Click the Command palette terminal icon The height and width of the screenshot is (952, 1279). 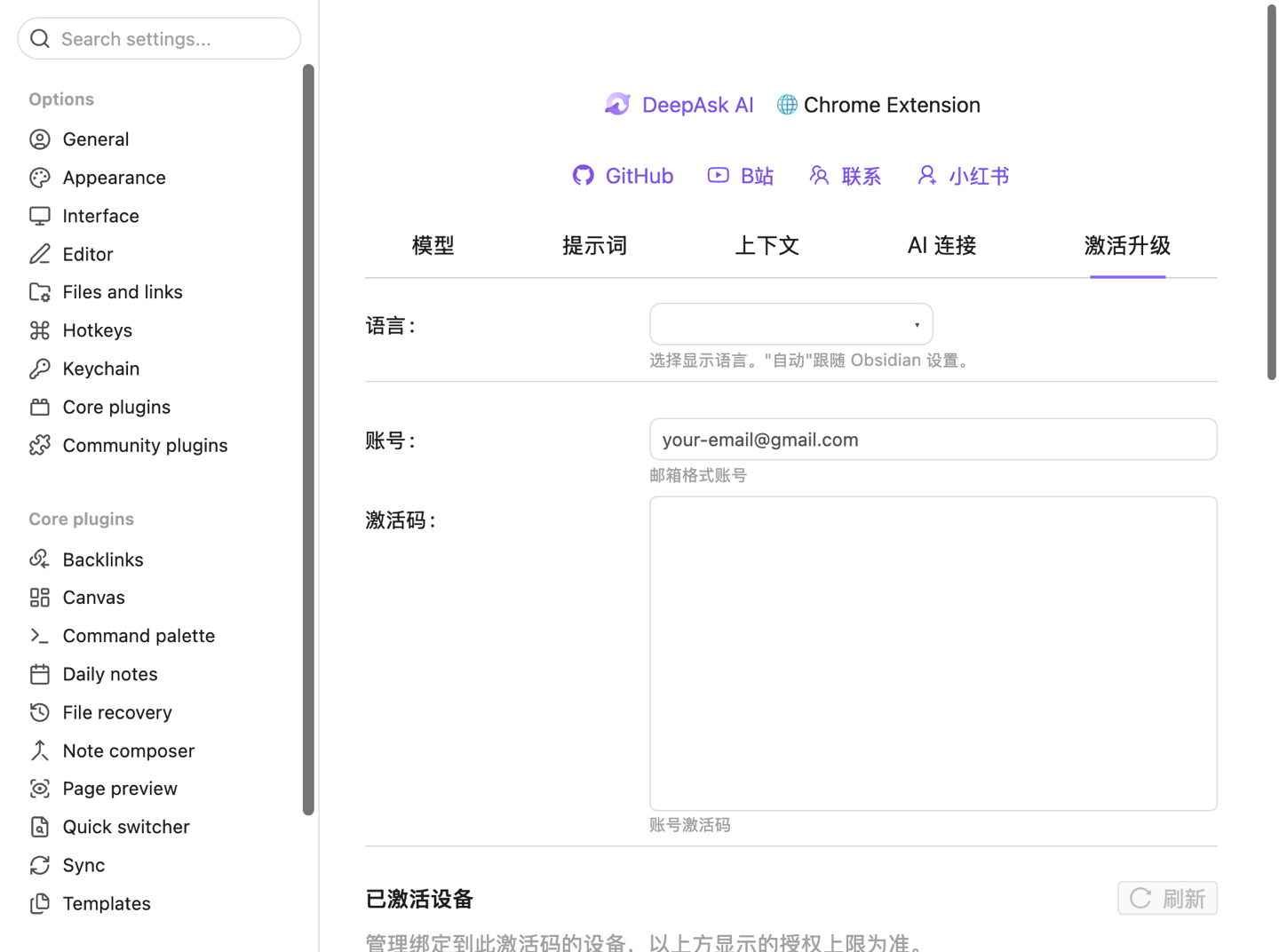pos(40,636)
